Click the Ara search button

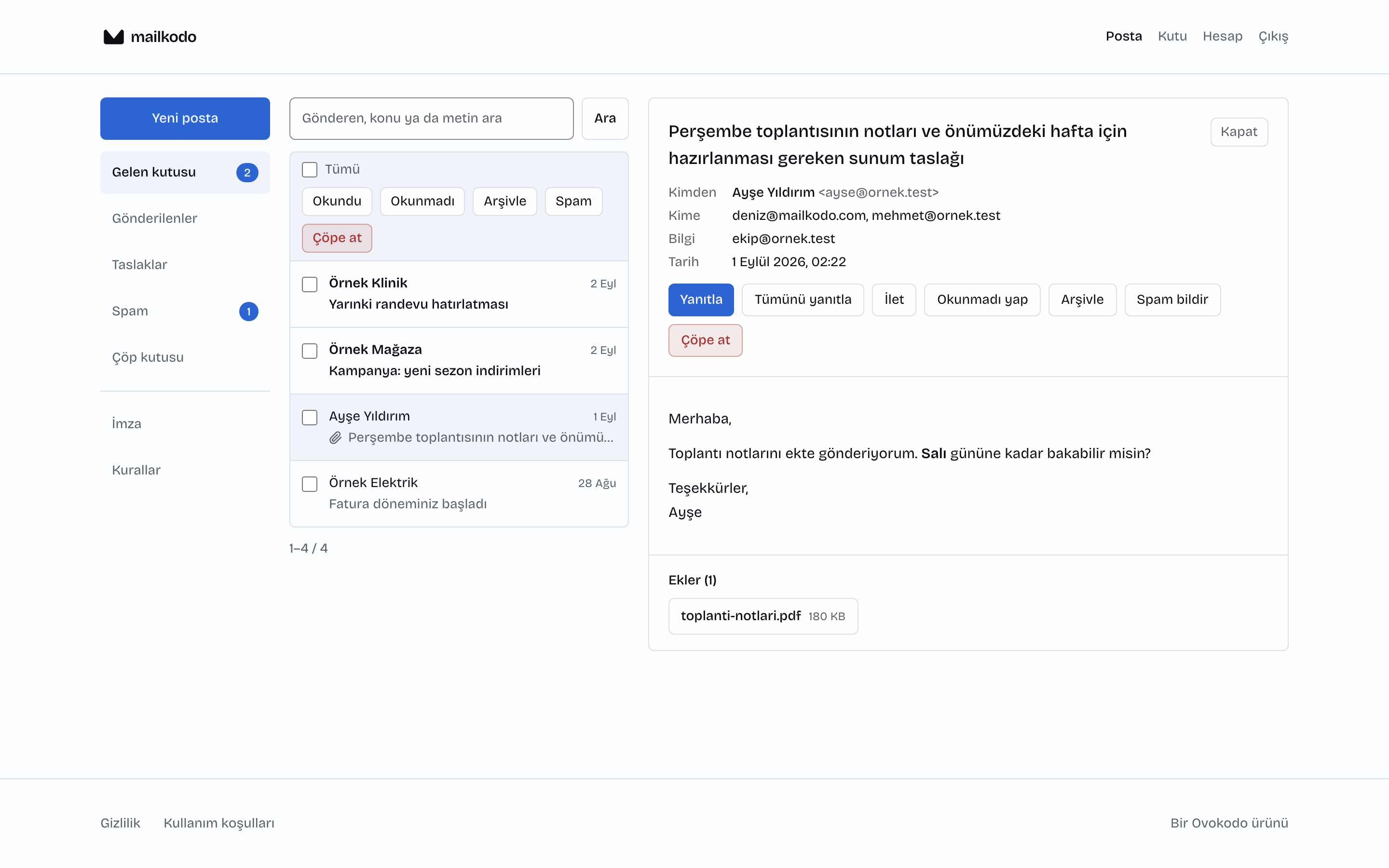pyautogui.click(x=605, y=119)
